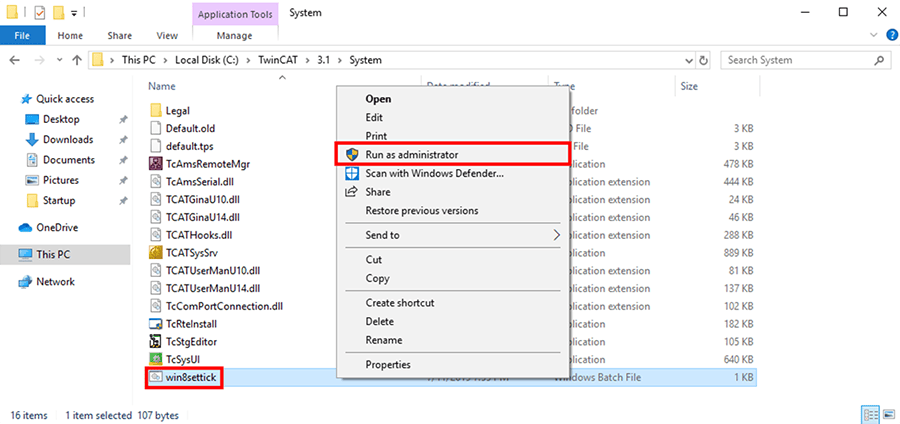Select the TcStgEditor application icon

156,341
